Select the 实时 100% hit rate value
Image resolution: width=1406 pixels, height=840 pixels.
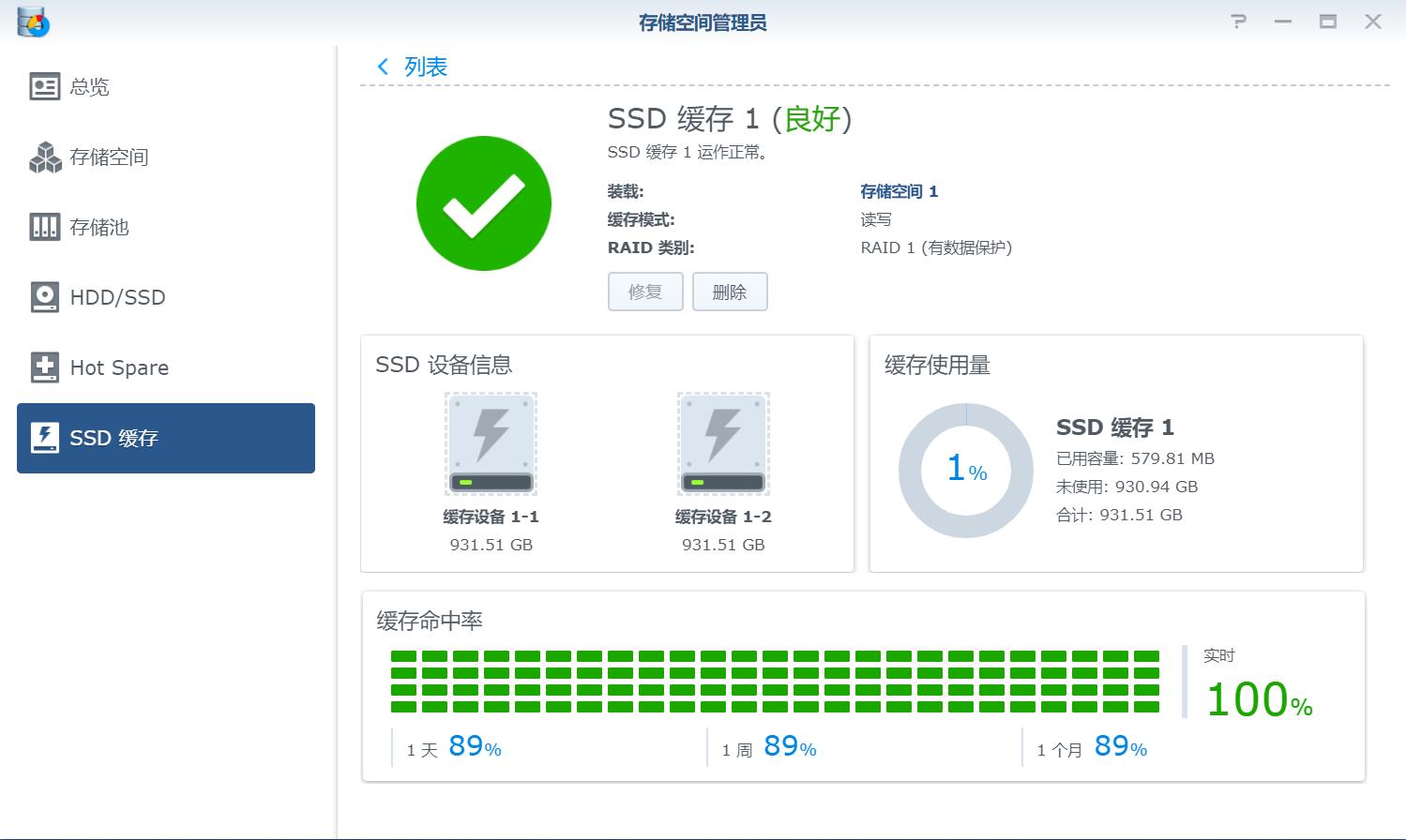[1257, 697]
